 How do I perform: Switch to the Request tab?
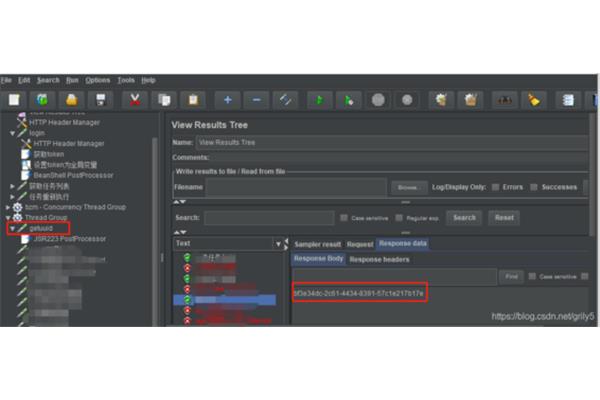(360, 244)
